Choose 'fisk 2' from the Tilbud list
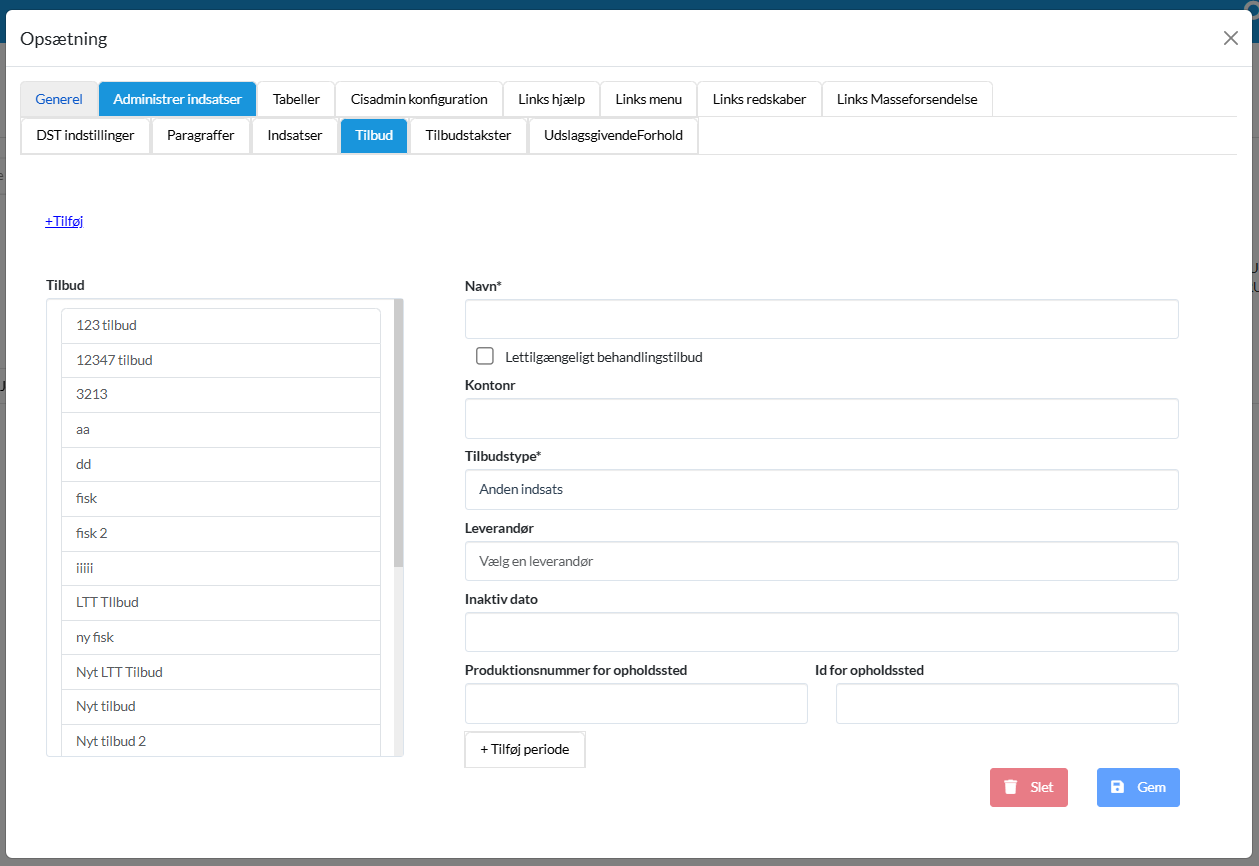The width and height of the screenshot is (1259, 866). [220, 533]
